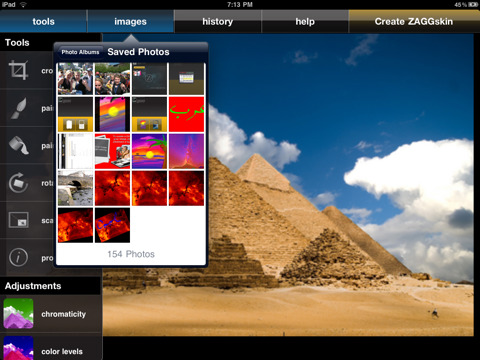Select the first group photo thumbnail
480x360 pixels.
coord(75,79)
